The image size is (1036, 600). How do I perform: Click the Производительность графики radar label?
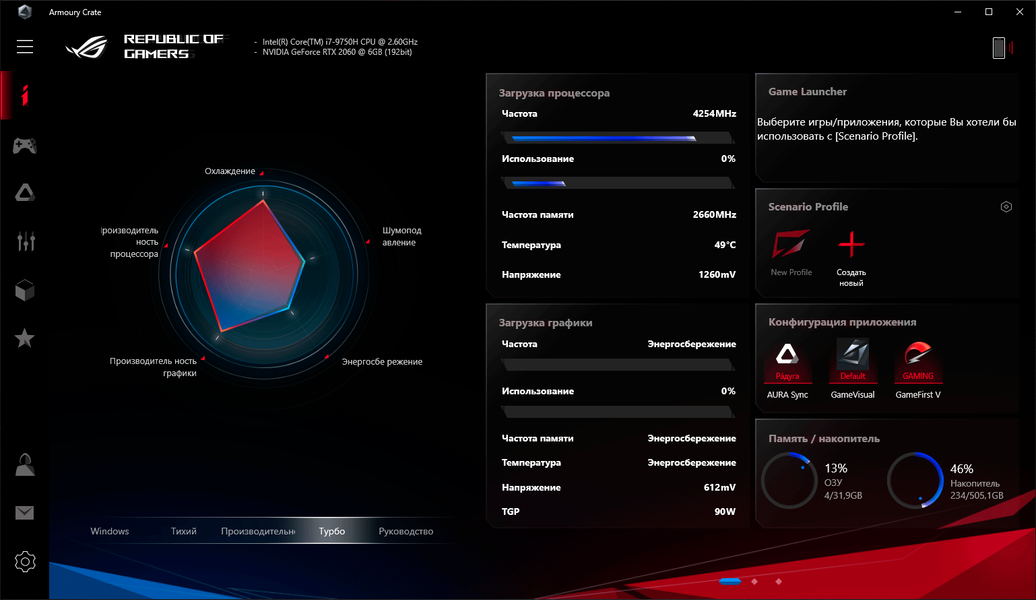click(153, 367)
